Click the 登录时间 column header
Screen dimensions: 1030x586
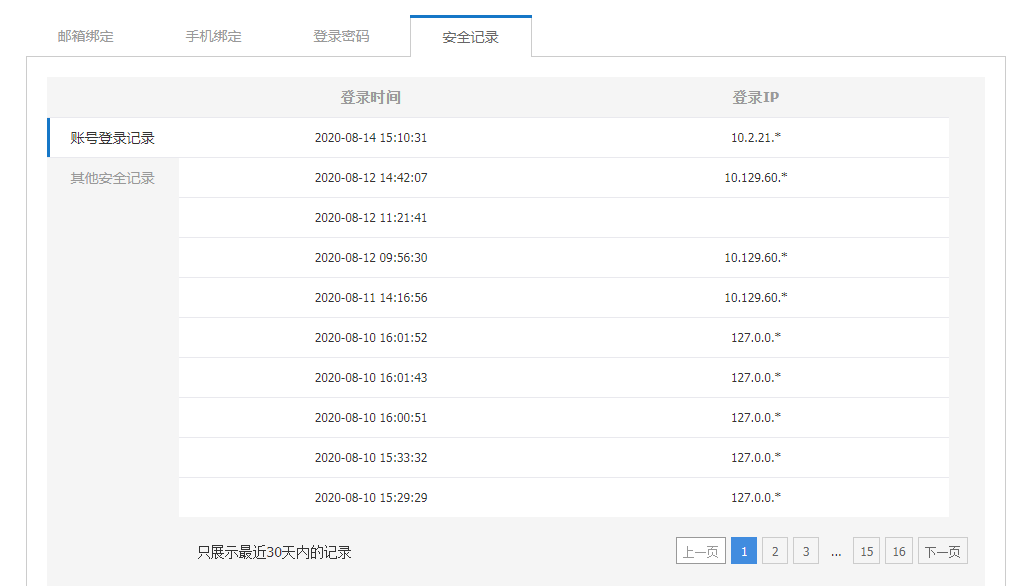(370, 97)
